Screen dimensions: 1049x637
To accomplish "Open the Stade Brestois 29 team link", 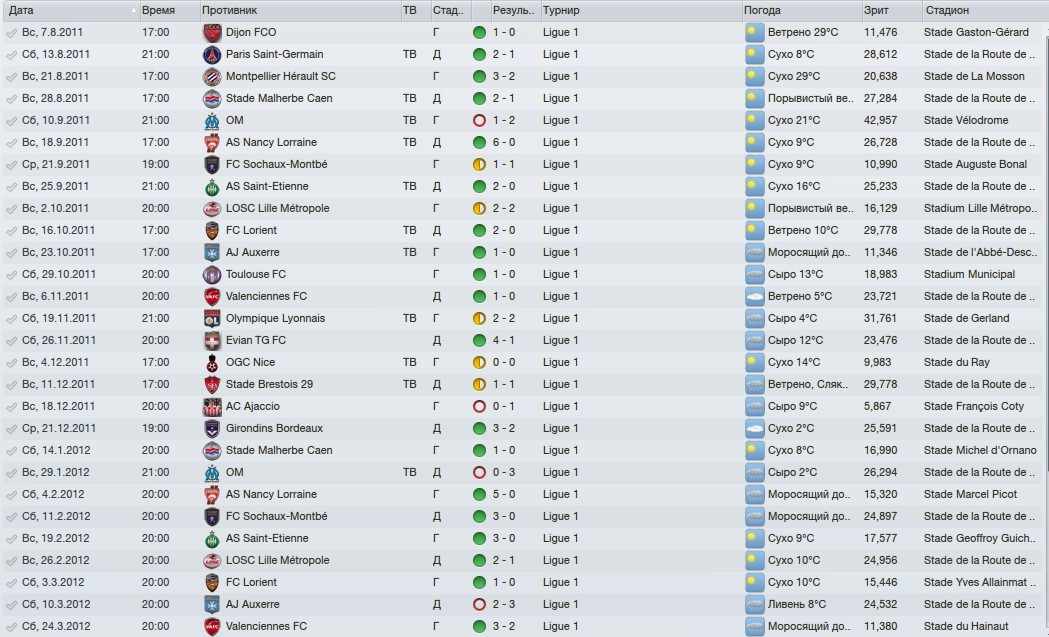I will click(x=269, y=384).
